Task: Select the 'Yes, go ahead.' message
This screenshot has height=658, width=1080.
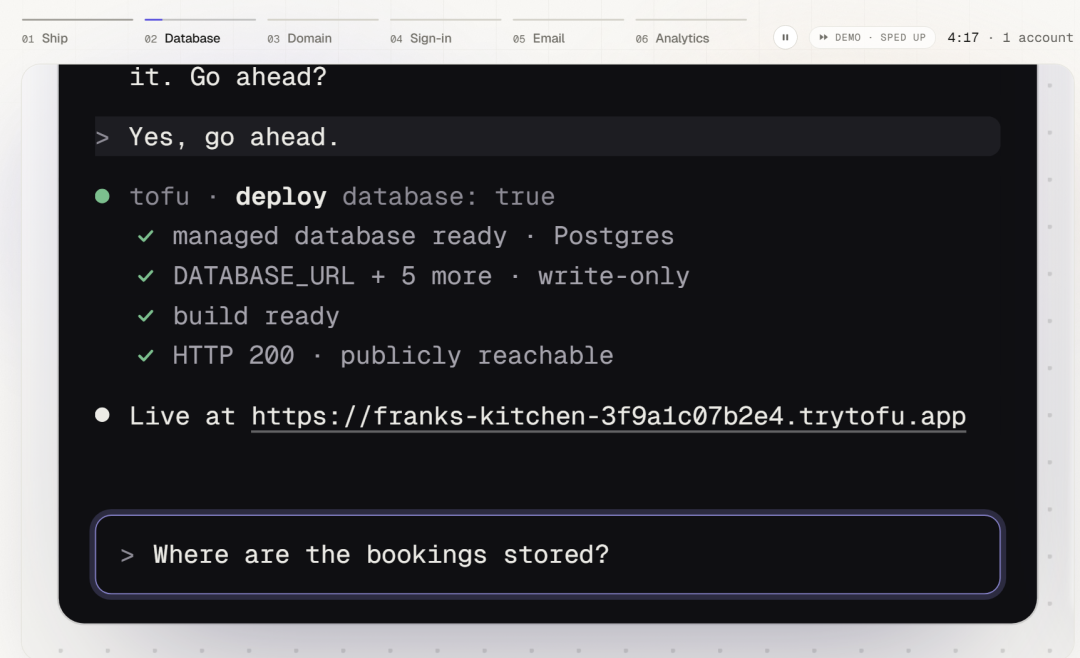Action: (548, 136)
